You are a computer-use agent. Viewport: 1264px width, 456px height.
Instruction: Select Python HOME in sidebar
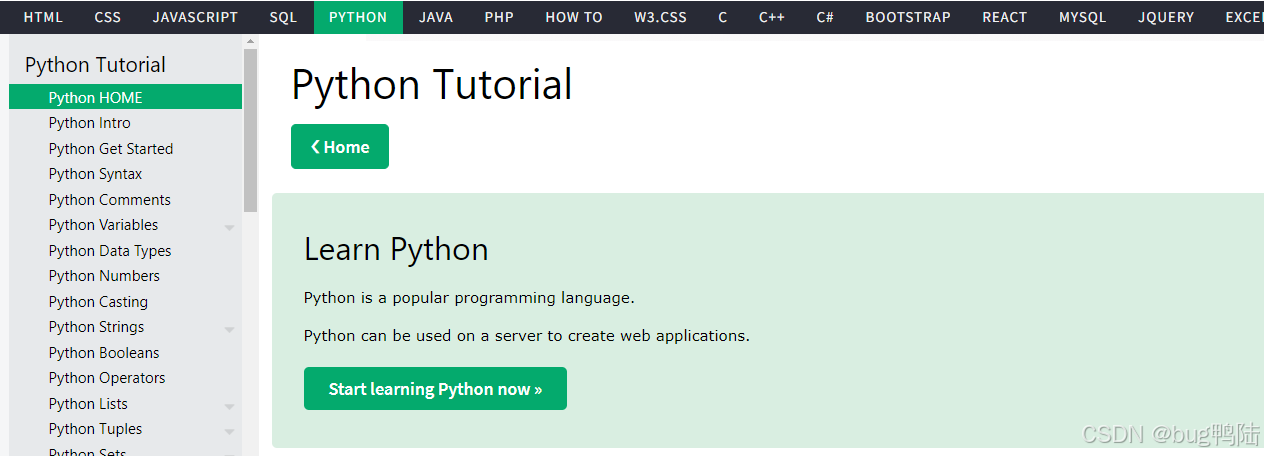pyautogui.click(x=125, y=97)
